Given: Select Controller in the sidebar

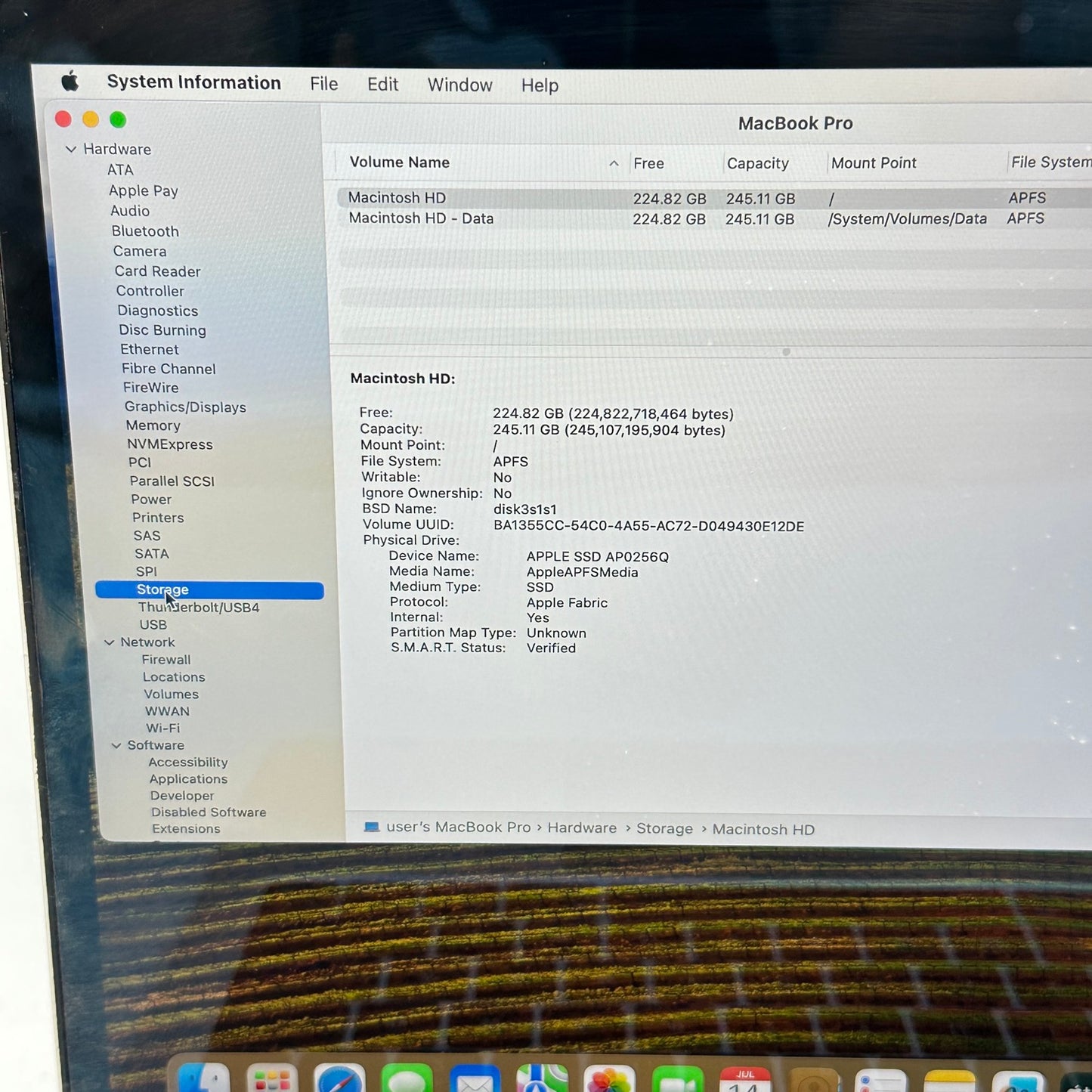Looking at the screenshot, I should [150, 291].
